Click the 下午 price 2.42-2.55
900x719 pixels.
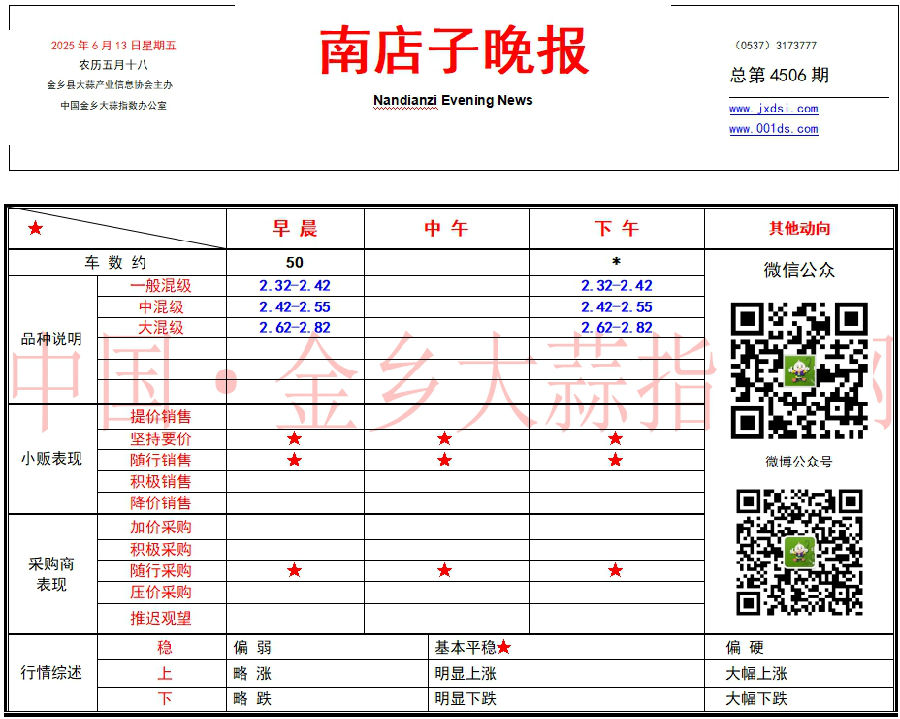(x=616, y=307)
